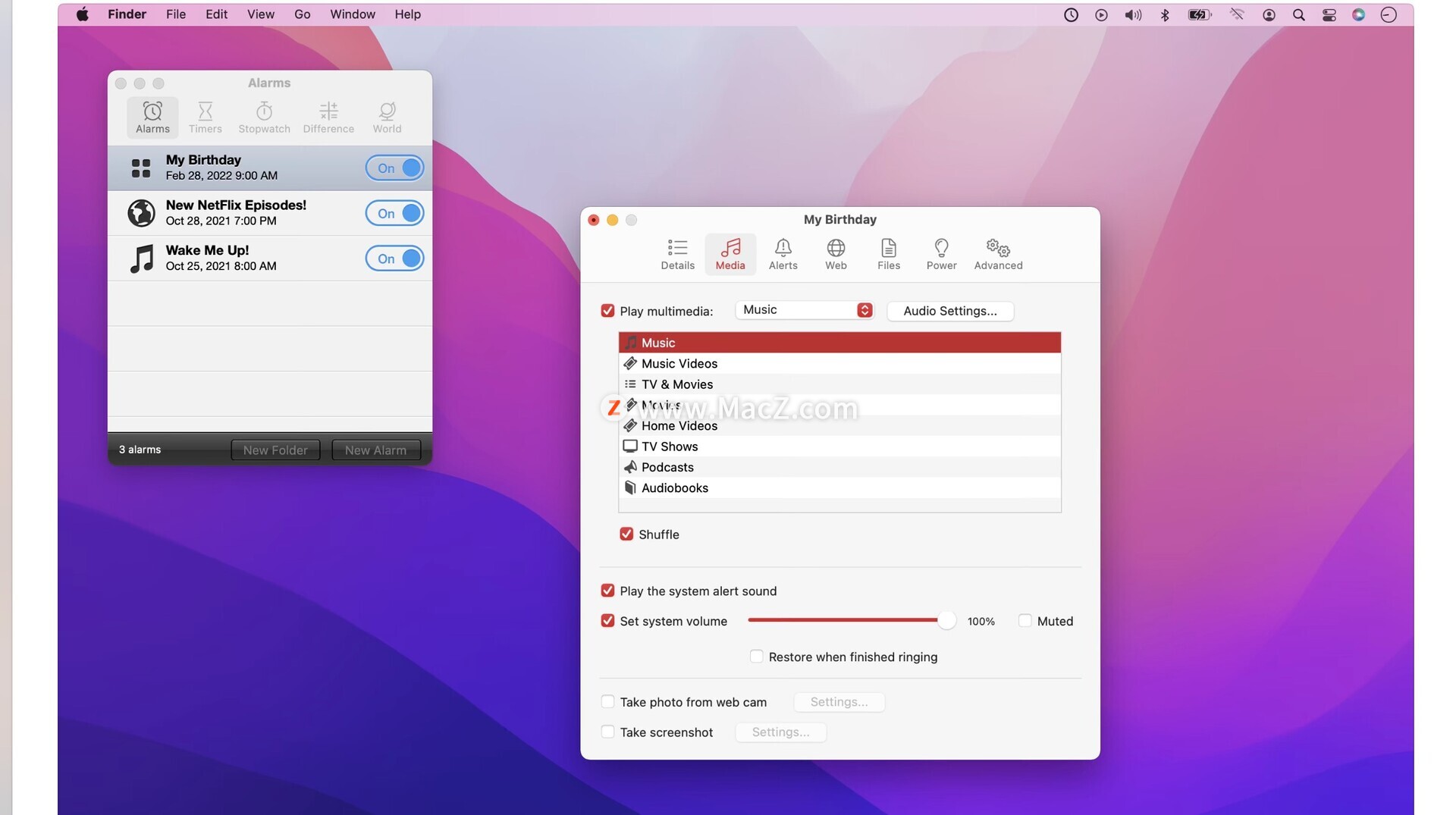
Task: Toggle the My Birthday alarm switch
Action: click(x=394, y=168)
